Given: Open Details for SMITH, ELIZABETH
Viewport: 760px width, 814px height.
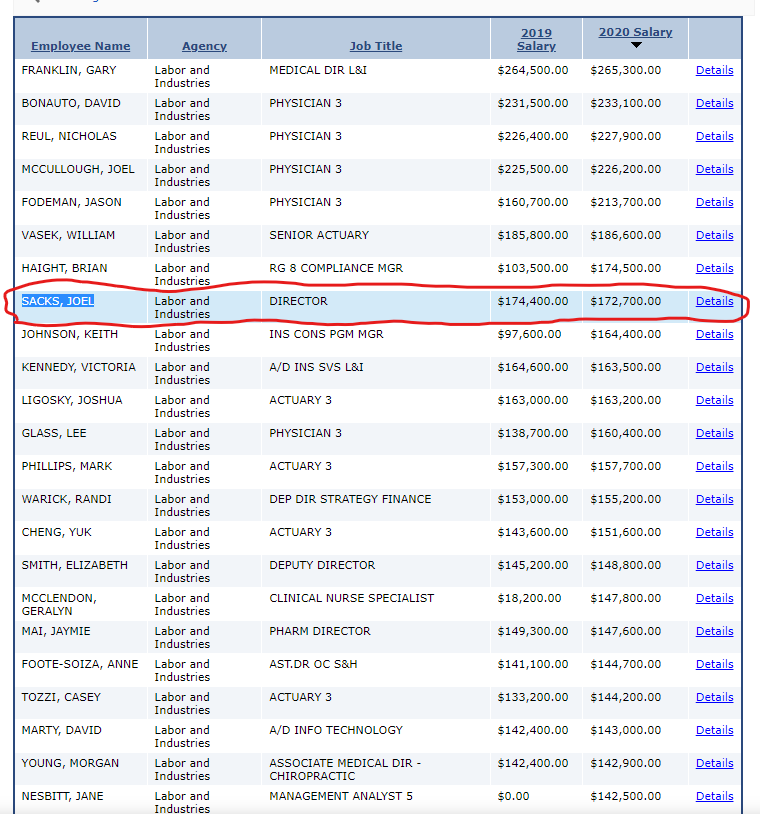Looking at the screenshot, I should click(x=714, y=565).
